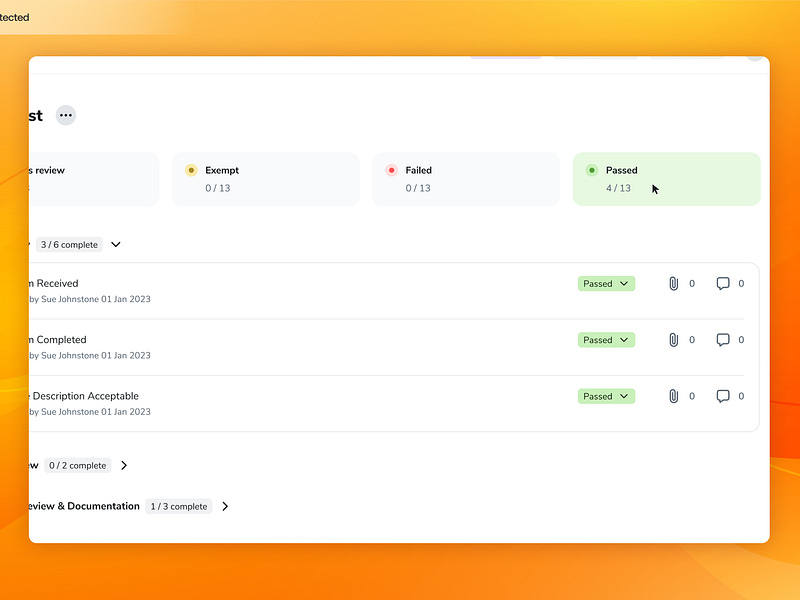Open Passed dropdown on Description Acceptable row

click(606, 396)
